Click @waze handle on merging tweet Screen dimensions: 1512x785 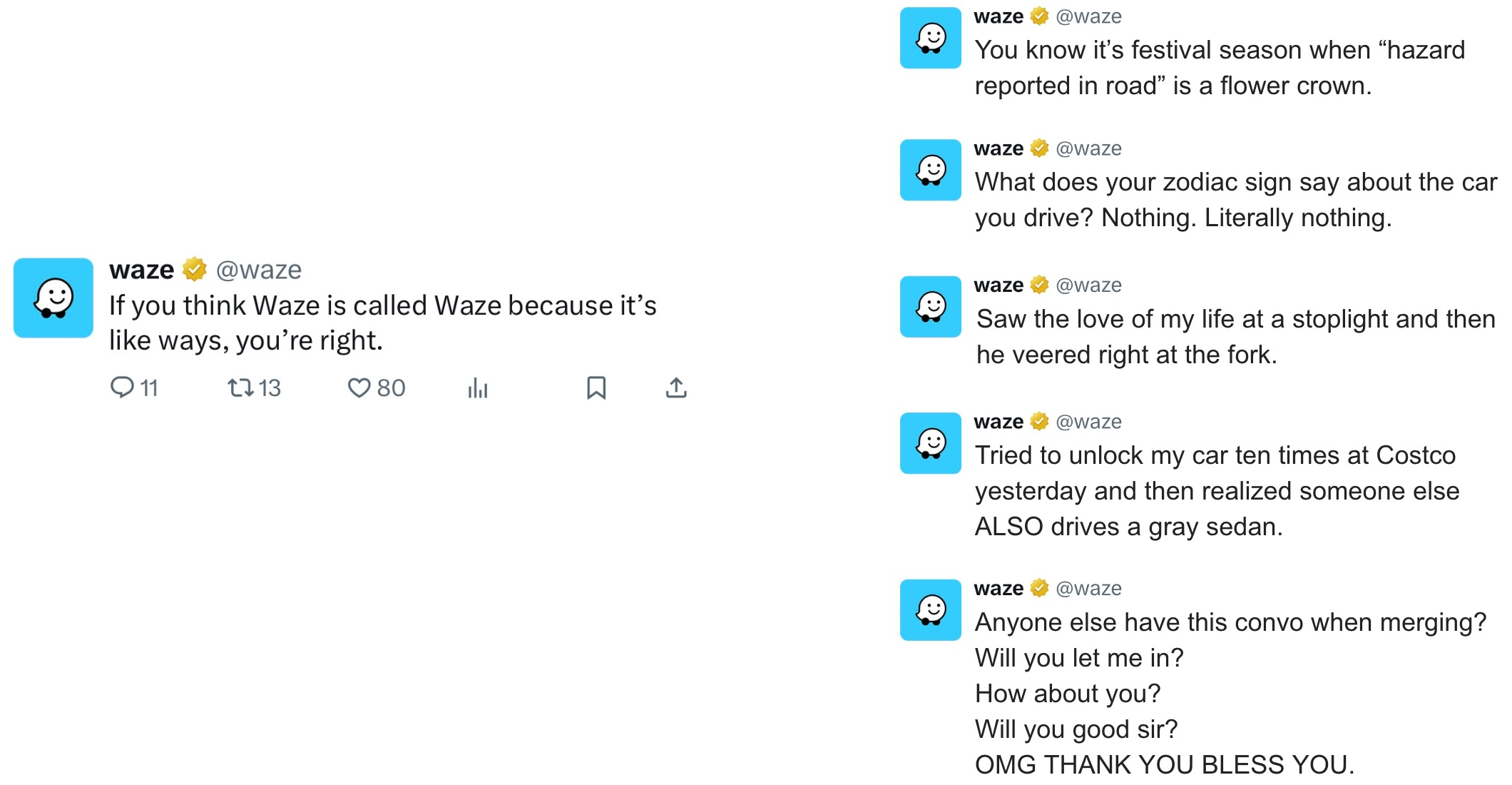[x=1088, y=589]
